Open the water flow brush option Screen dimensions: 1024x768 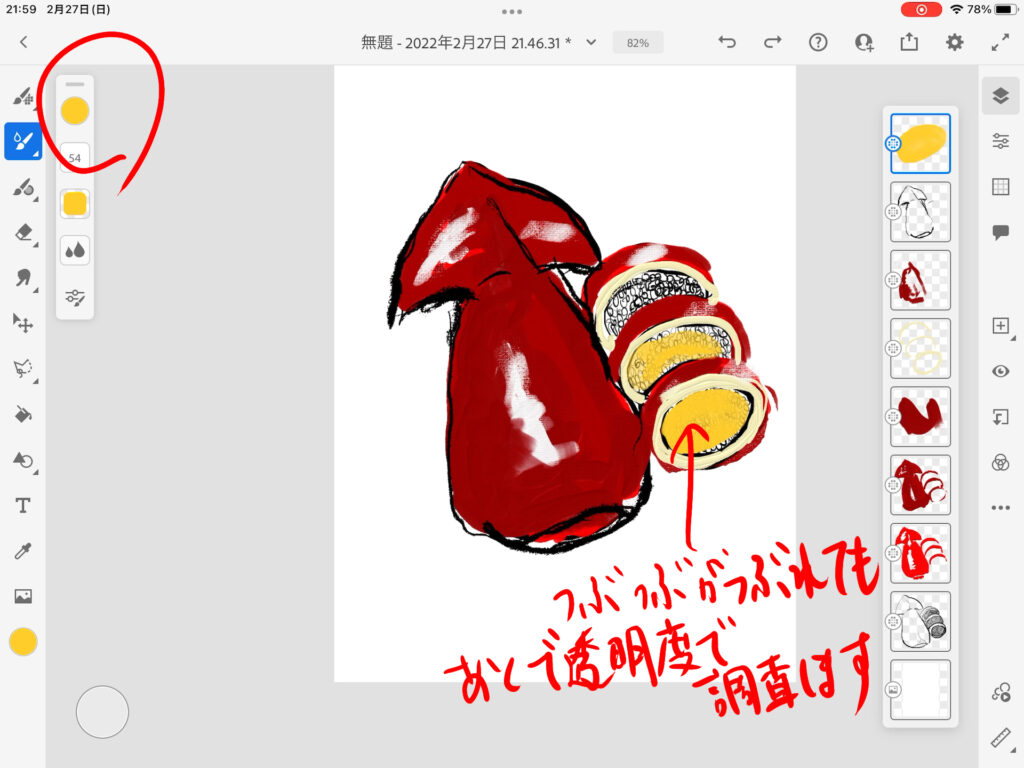(x=75, y=250)
